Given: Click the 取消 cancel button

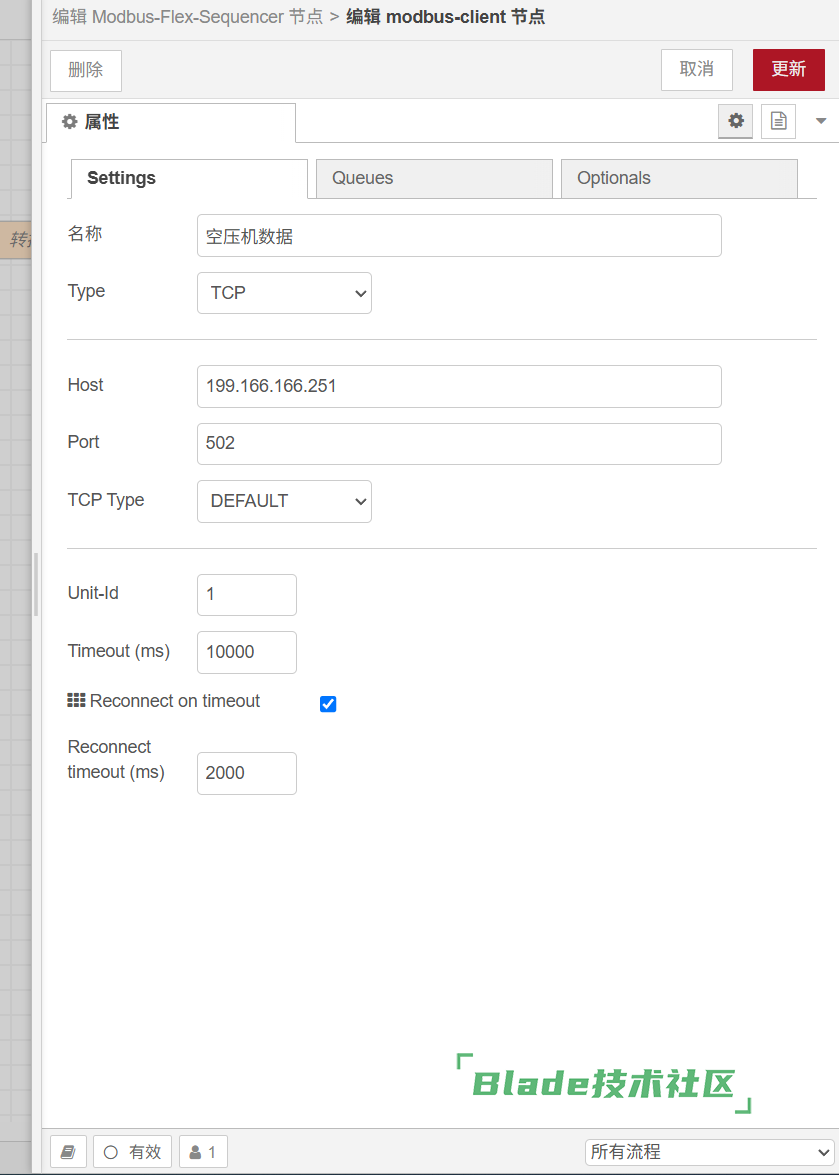Looking at the screenshot, I should [697, 69].
